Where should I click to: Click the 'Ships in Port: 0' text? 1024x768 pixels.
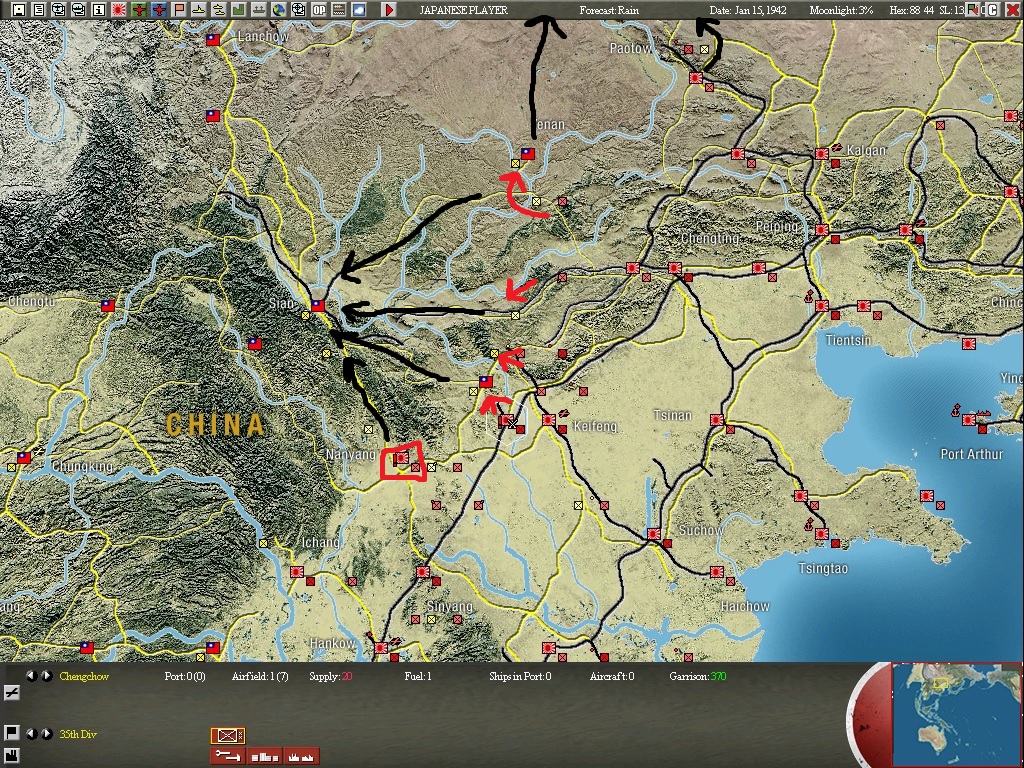tap(520, 677)
